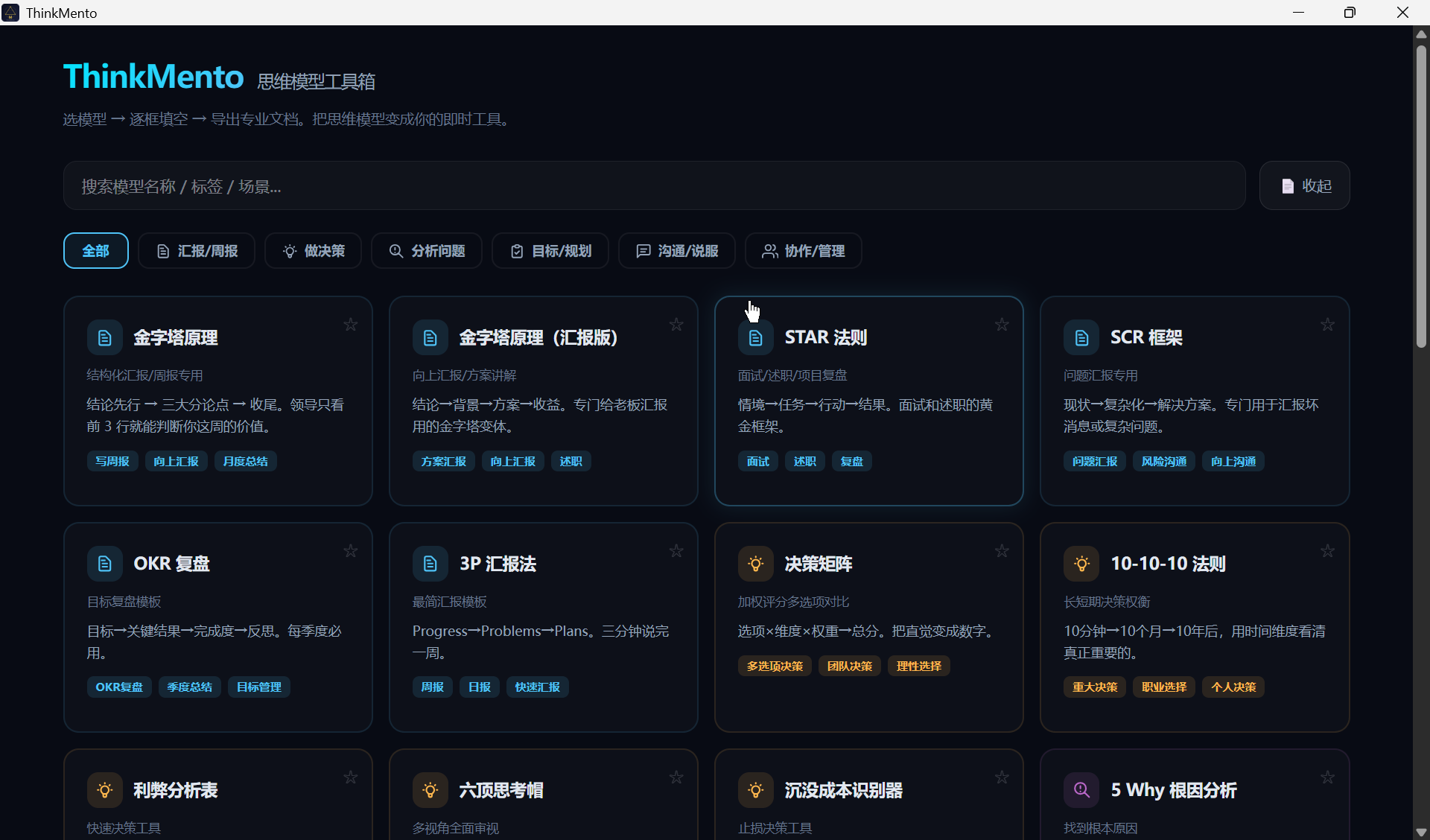Open the STAR 法则 card title
1430x840 pixels.
coord(826,338)
